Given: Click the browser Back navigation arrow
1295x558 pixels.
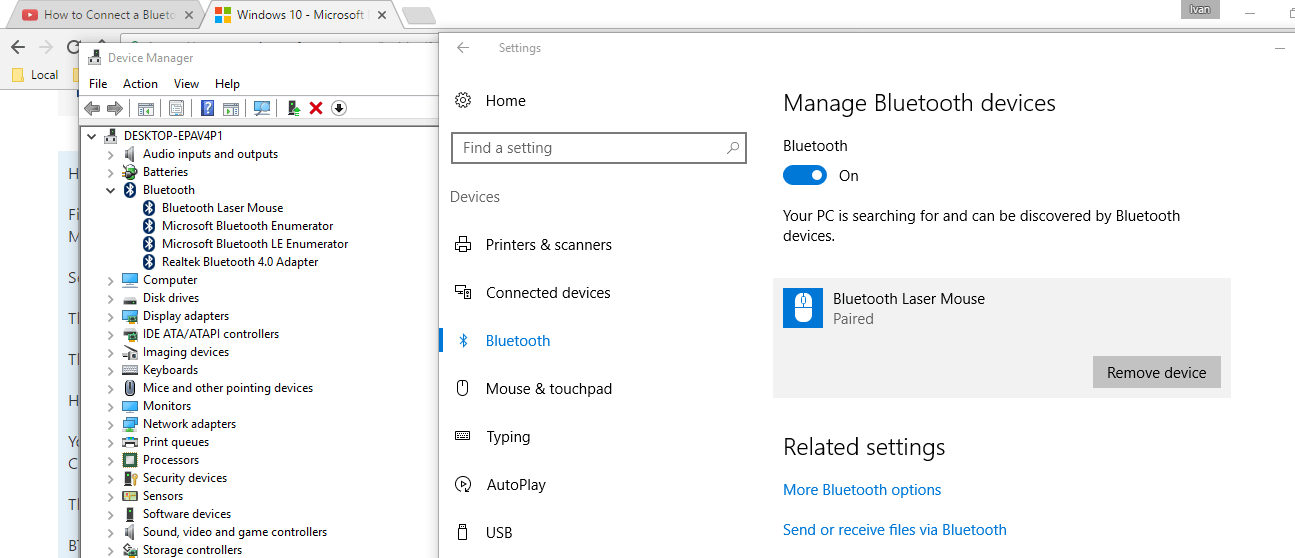Looking at the screenshot, I should [17, 47].
